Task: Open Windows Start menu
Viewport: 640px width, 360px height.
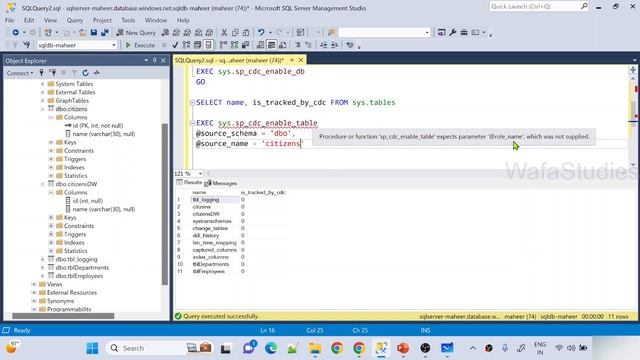Action: pyautogui.click(x=92, y=348)
